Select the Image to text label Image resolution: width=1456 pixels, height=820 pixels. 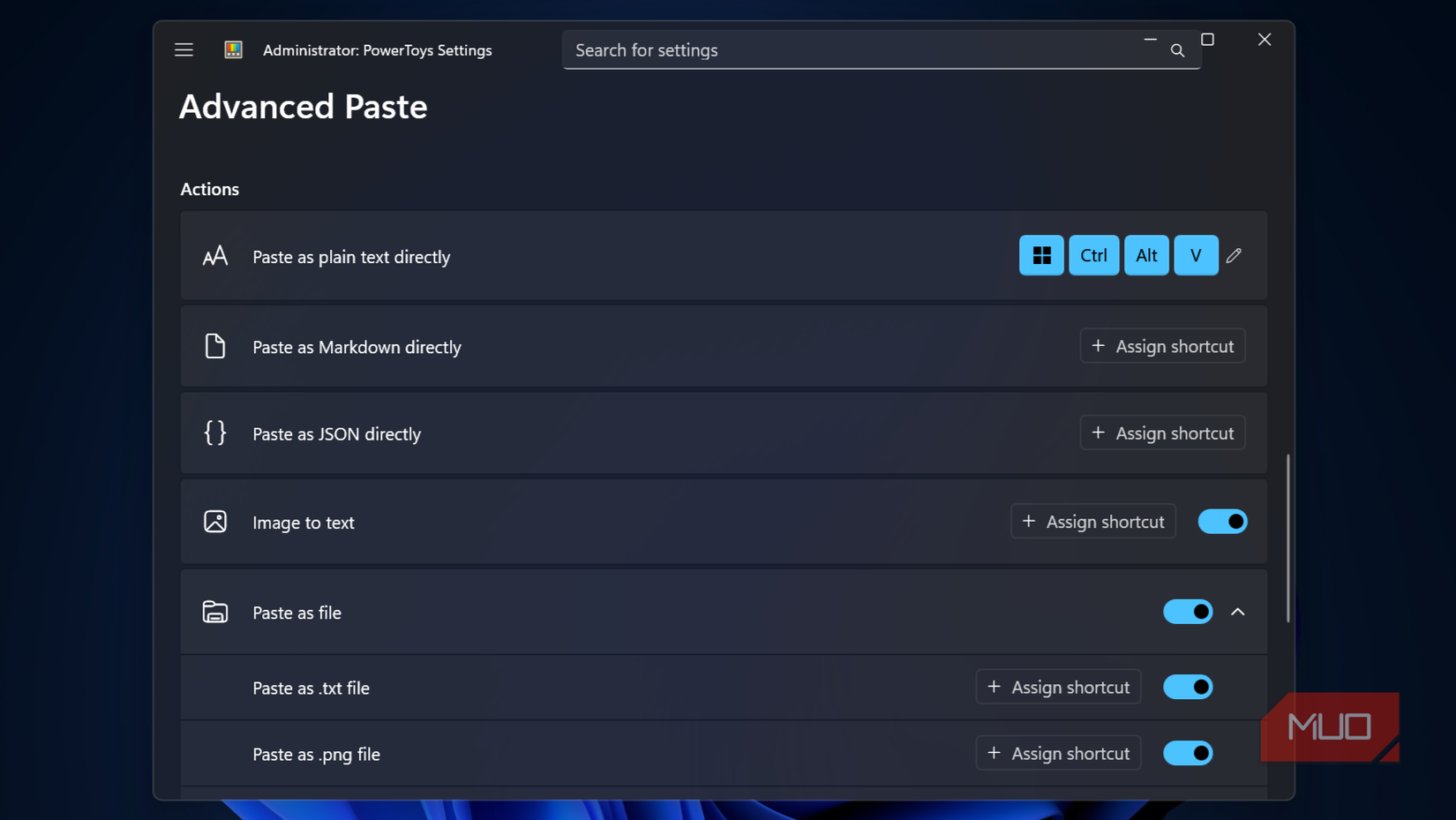[x=304, y=523]
